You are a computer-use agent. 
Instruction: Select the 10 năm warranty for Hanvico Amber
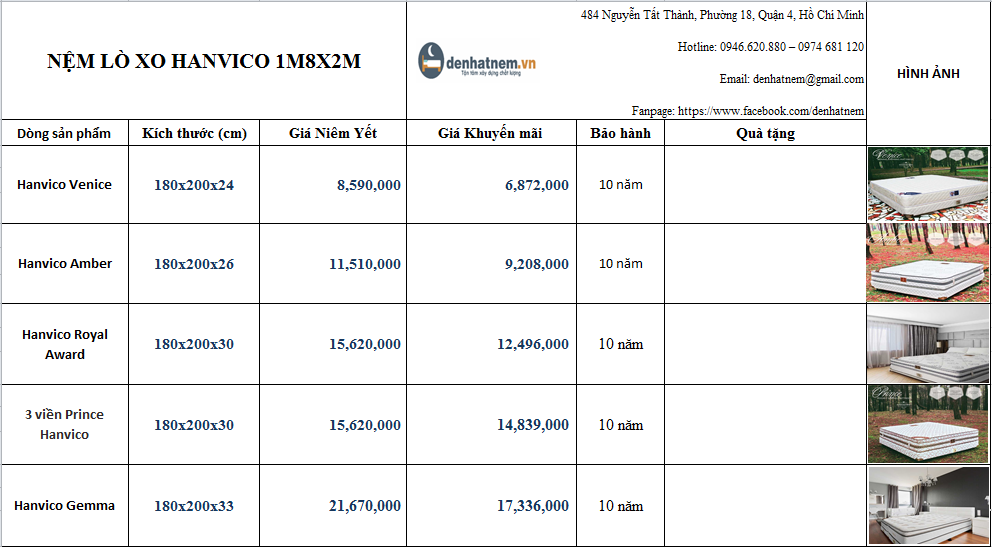point(620,264)
